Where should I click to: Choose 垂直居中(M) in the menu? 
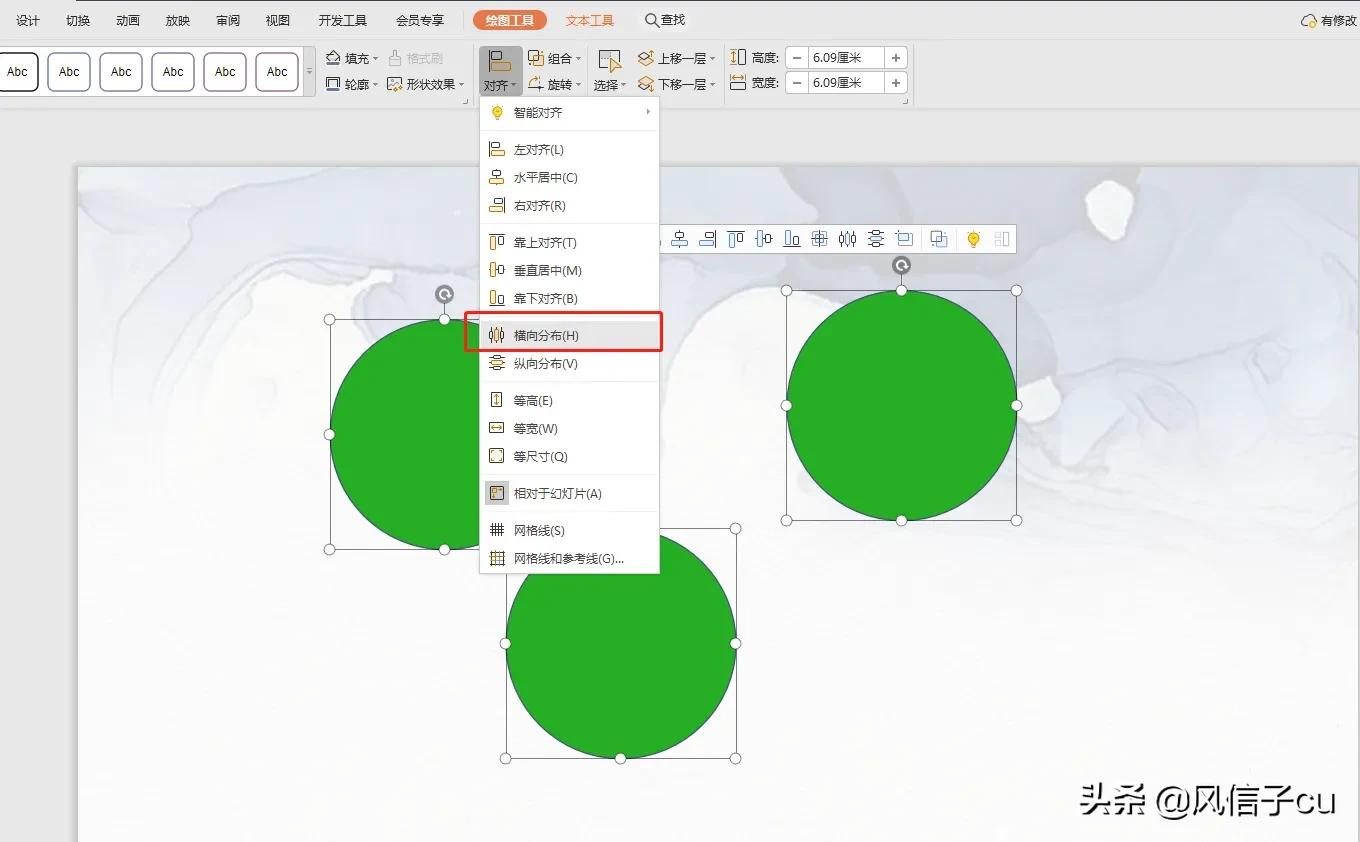[569, 271]
